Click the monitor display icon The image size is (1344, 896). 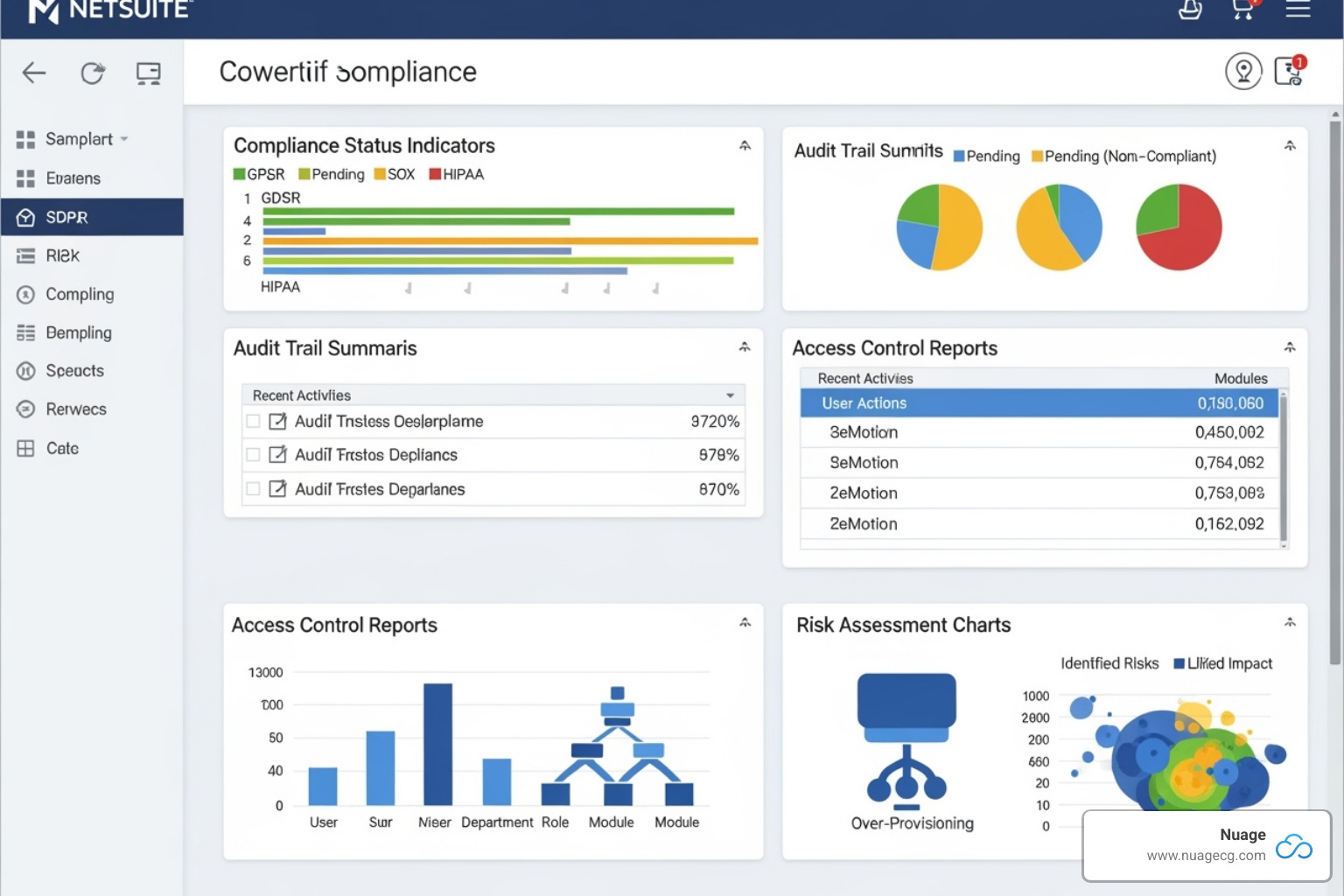tap(148, 73)
